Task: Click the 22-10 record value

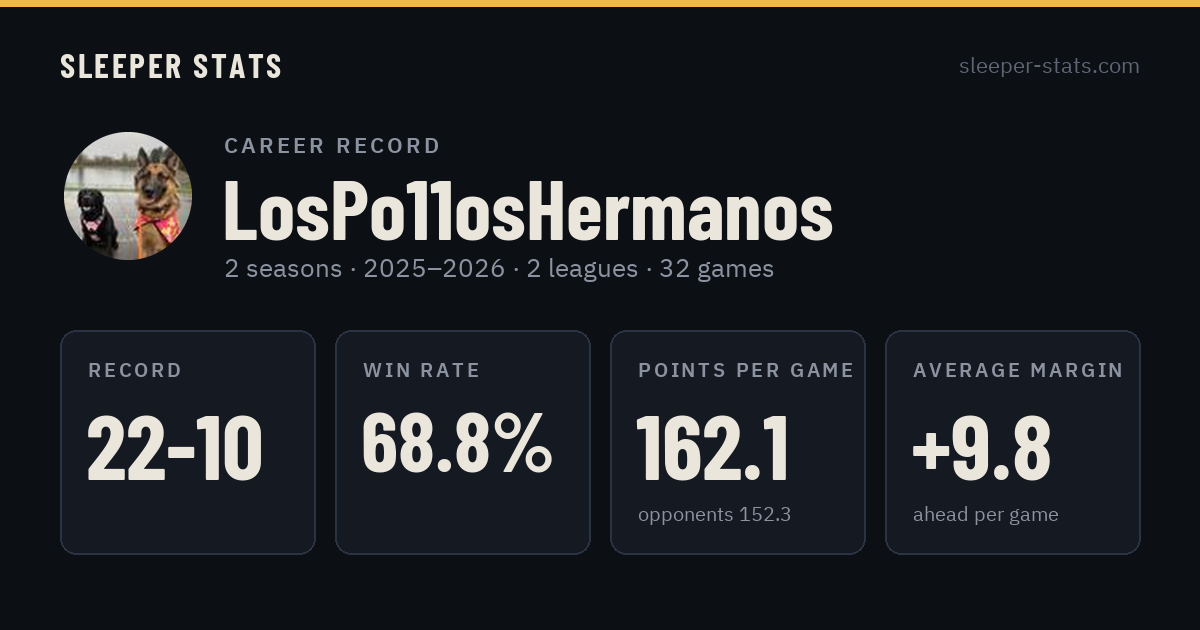Action: coord(175,449)
